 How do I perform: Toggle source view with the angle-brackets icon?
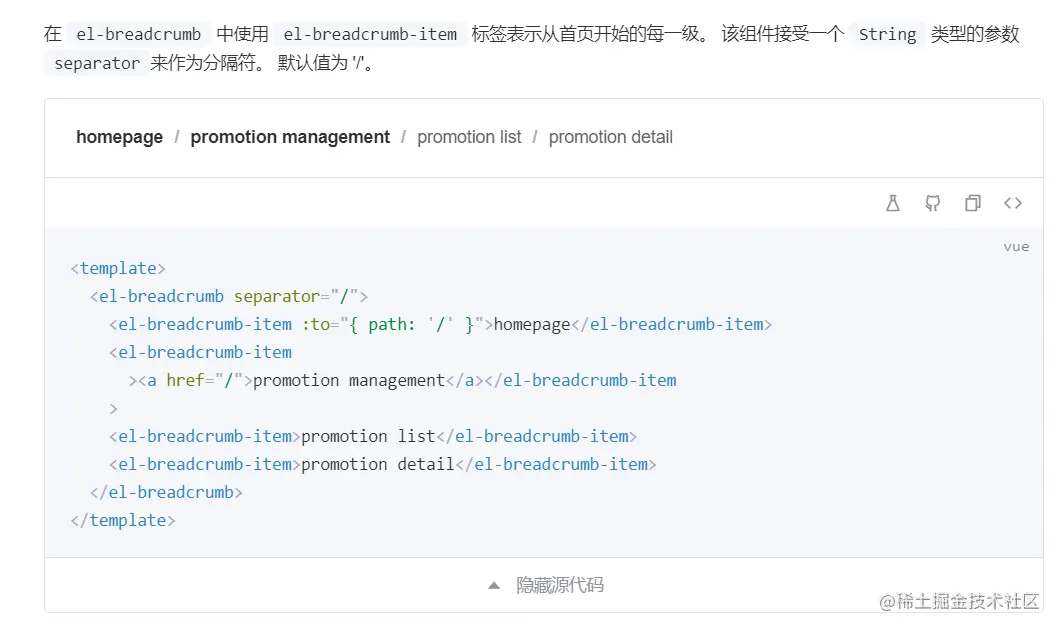[1013, 203]
